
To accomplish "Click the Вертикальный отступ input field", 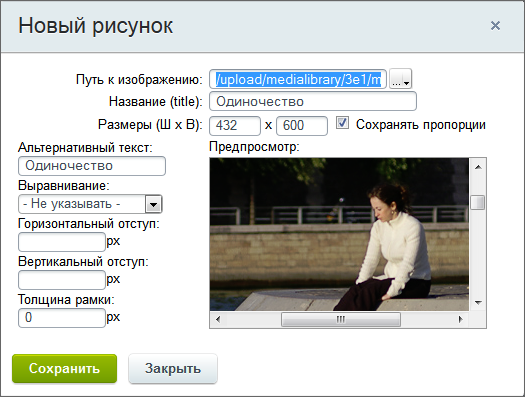I will coord(62,280).
